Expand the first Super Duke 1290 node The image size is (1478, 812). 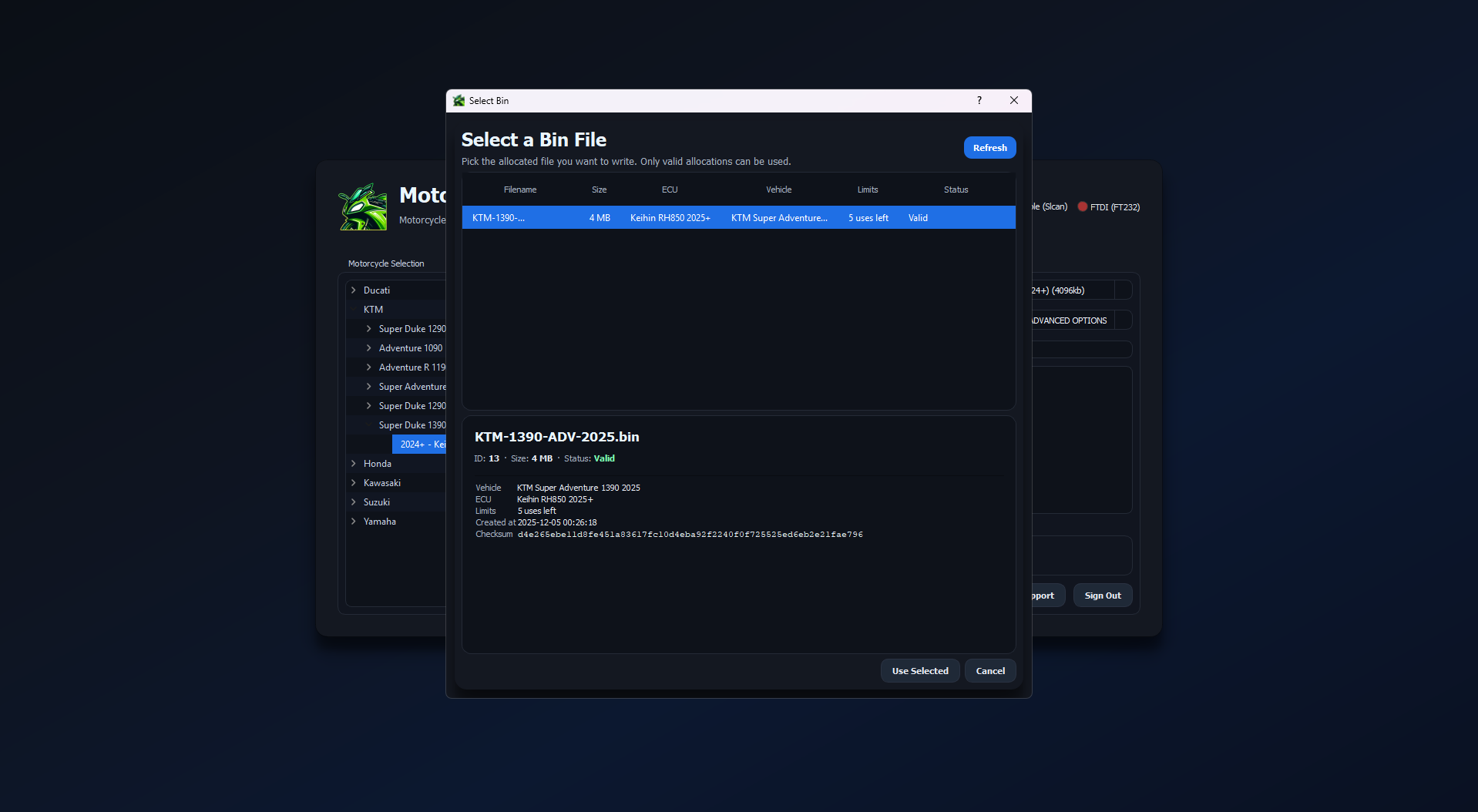coord(369,329)
